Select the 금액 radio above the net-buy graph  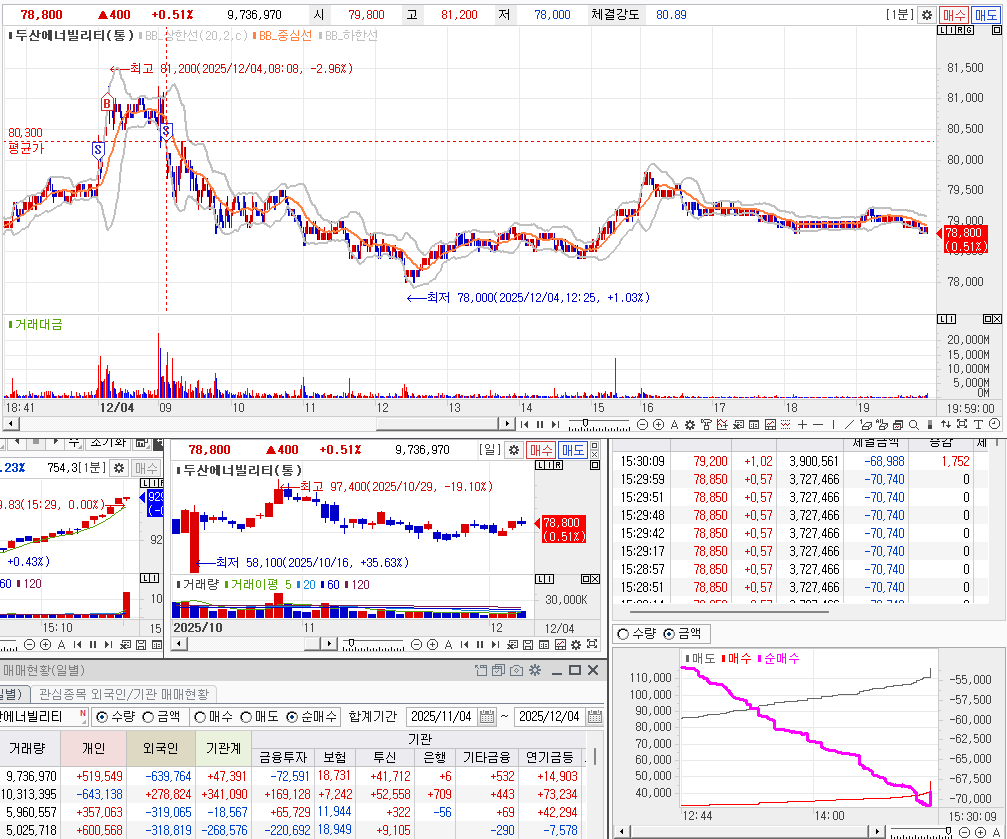tap(669, 634)
